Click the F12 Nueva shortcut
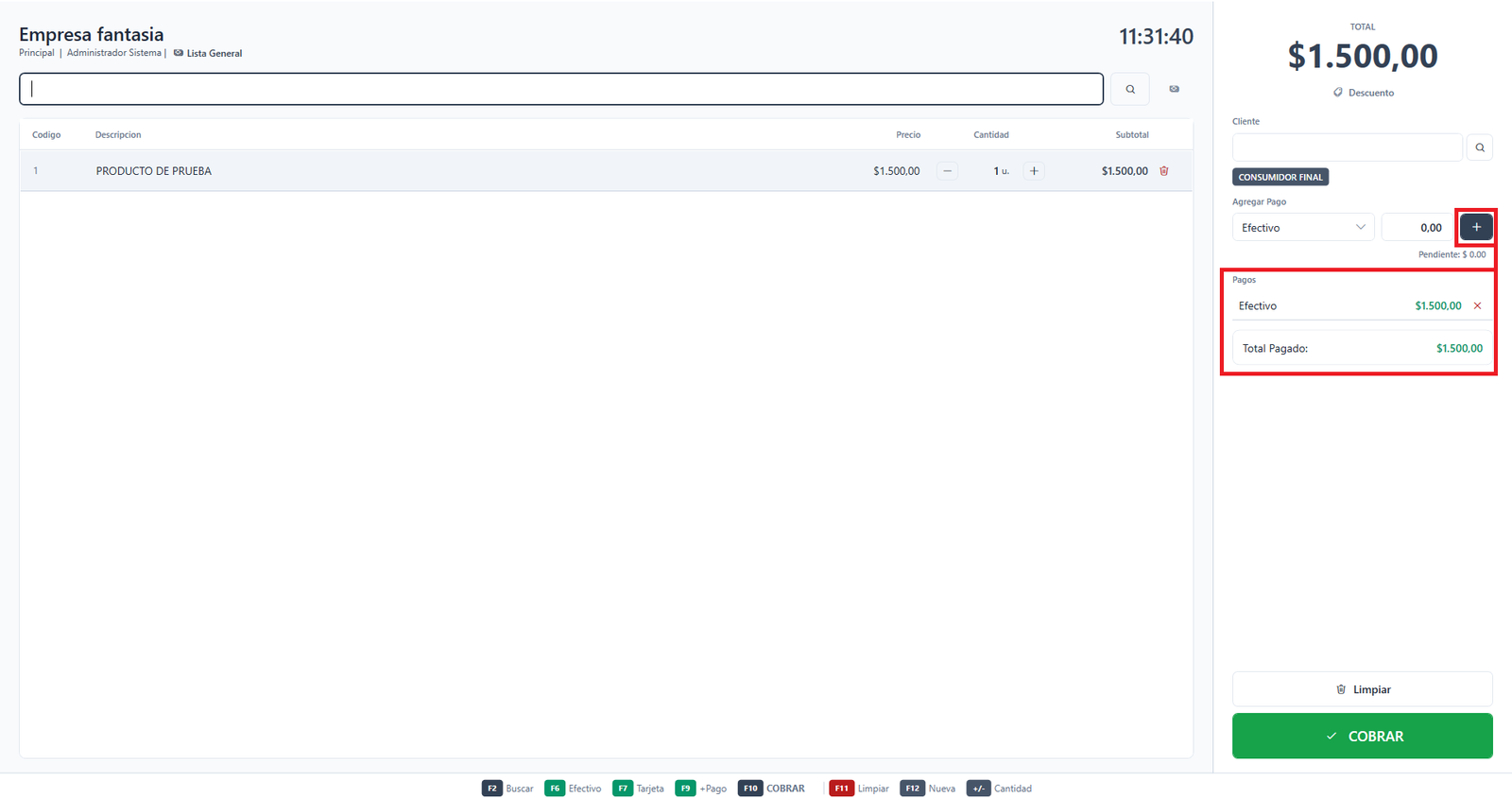The width and height of the screenshot is (1512, 798). tap(927, 789)
